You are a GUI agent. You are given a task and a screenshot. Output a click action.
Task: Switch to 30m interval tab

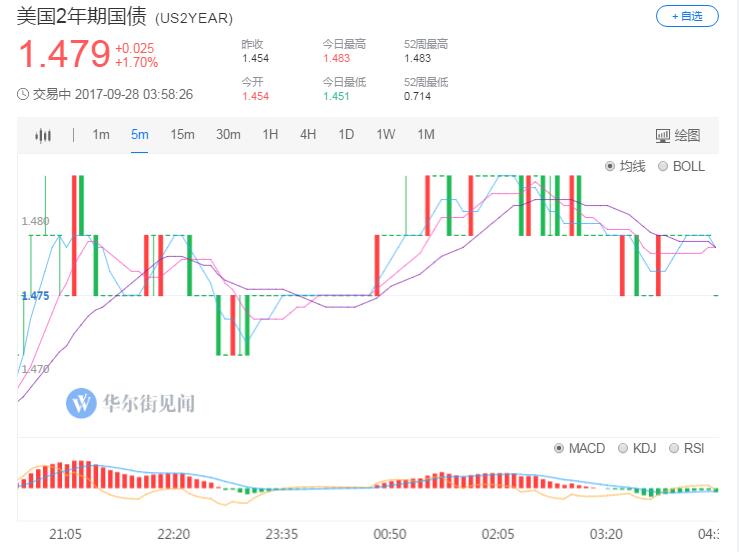228,135
